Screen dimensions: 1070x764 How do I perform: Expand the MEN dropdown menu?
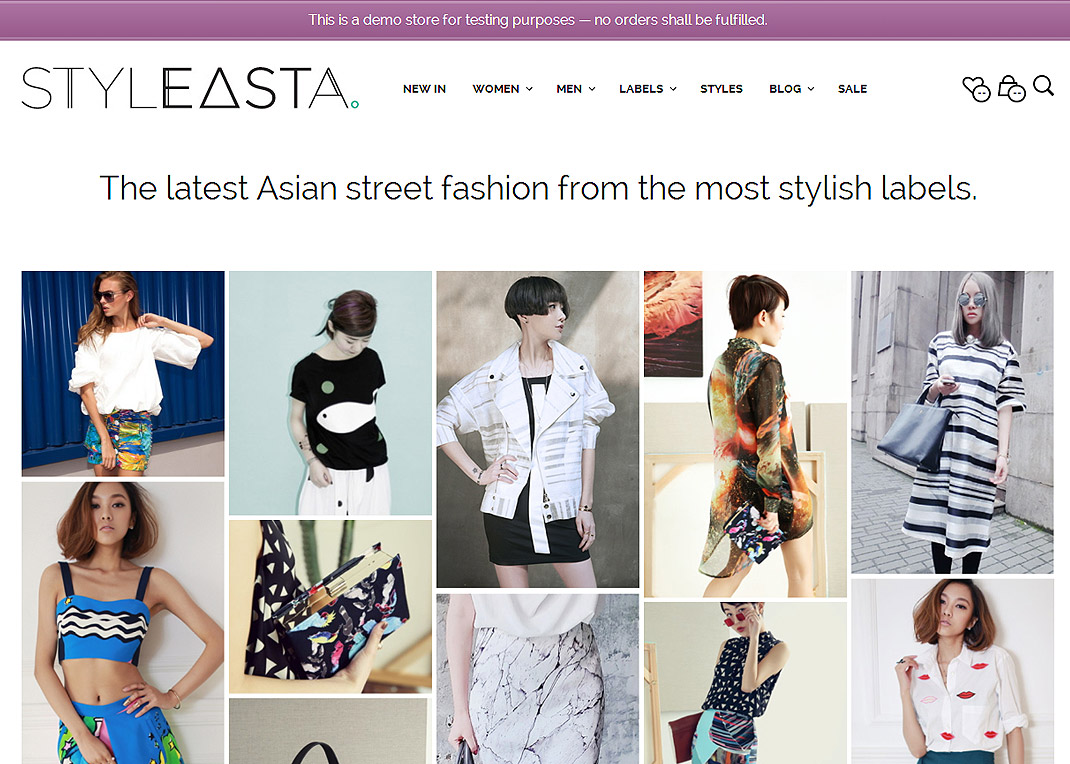[x=575, y=89]
